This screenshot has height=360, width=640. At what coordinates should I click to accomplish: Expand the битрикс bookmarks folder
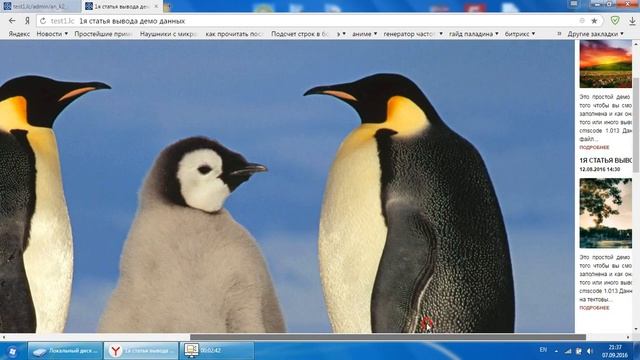coord(520,34)
